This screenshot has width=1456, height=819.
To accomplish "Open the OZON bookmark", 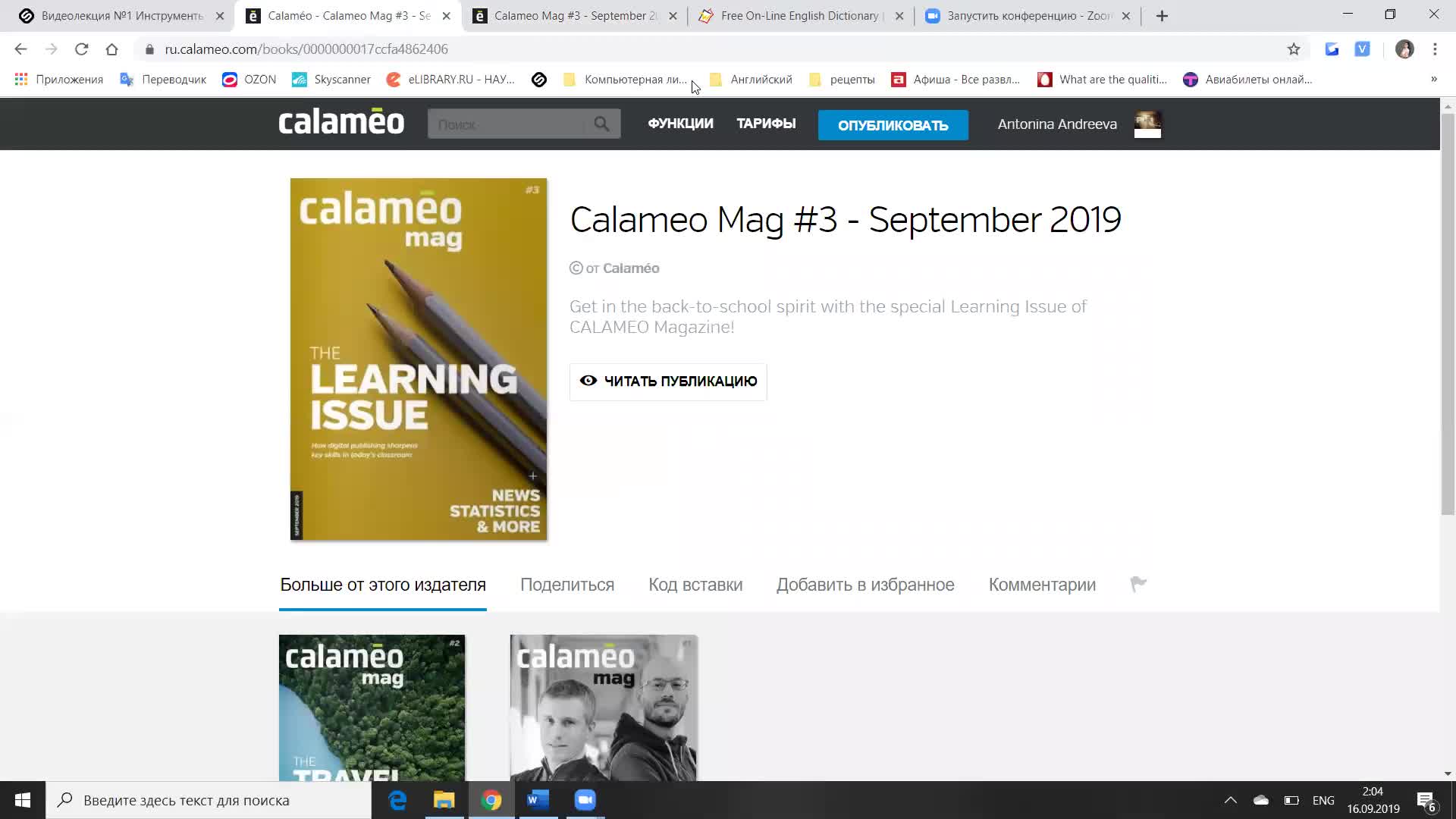I will click(249, 80).
